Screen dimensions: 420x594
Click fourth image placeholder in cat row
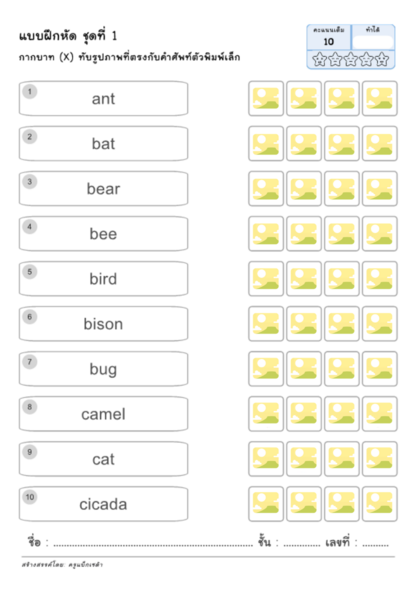pyautogui.click(x=379, y=459)
